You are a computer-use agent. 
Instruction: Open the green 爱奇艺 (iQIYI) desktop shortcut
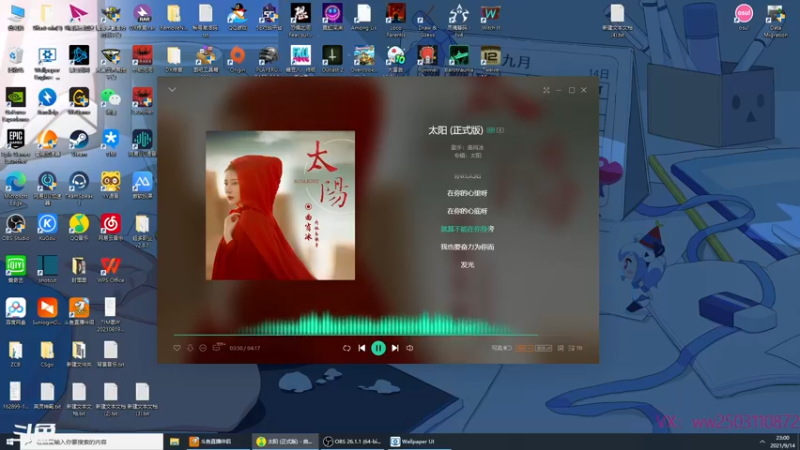(x=15, y=269)
